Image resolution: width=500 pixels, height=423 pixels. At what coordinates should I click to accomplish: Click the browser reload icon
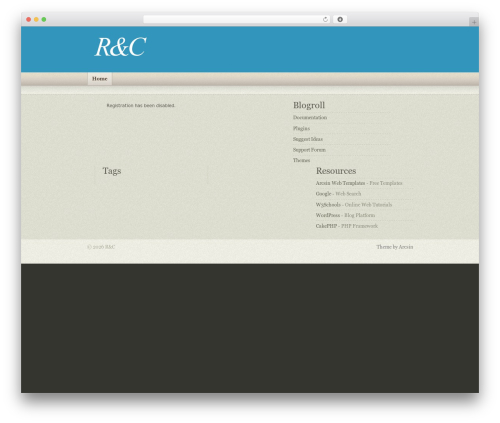point(325,19)
